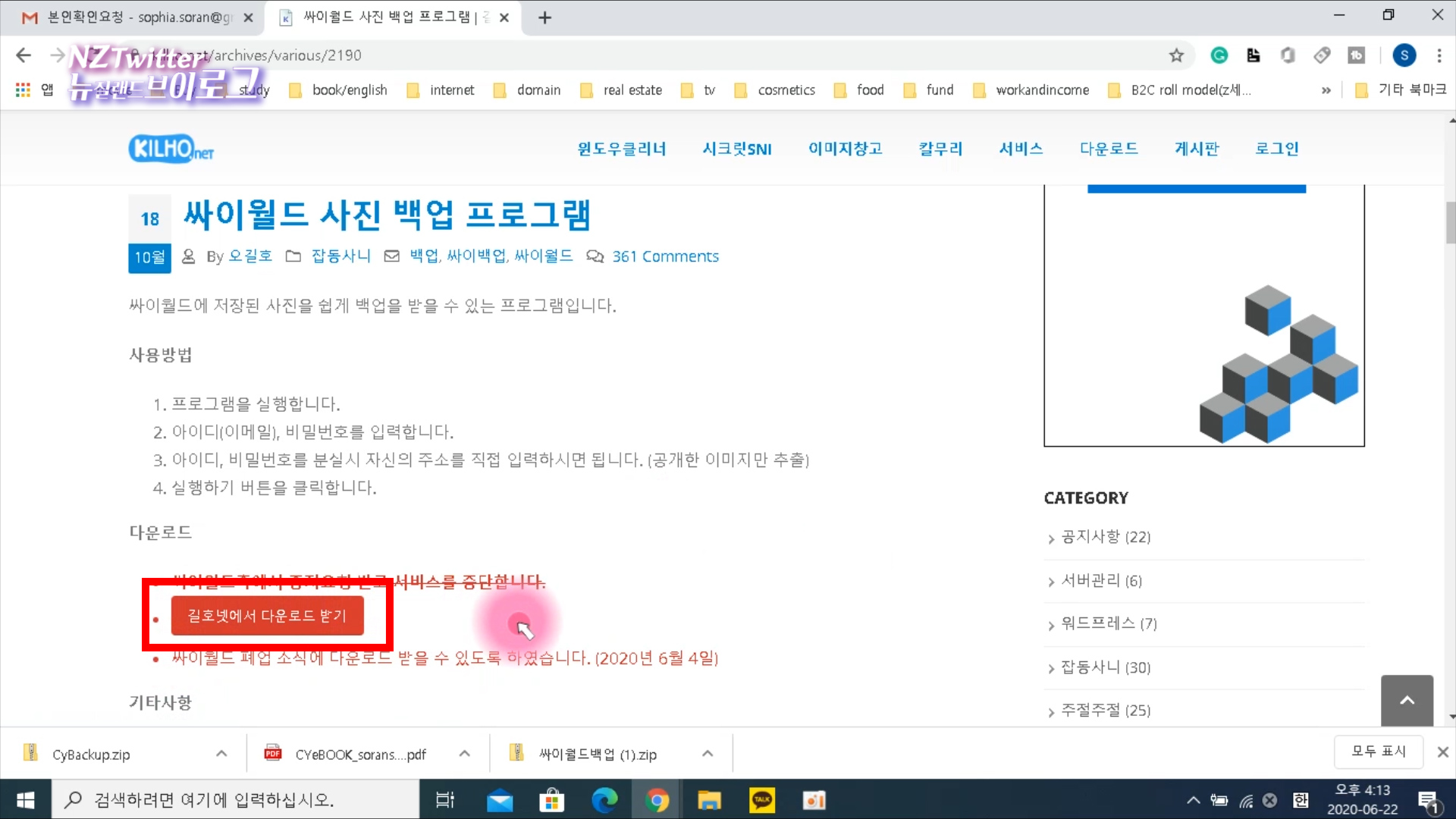Open the Chrome profile avatar S

click(1404, 55)
